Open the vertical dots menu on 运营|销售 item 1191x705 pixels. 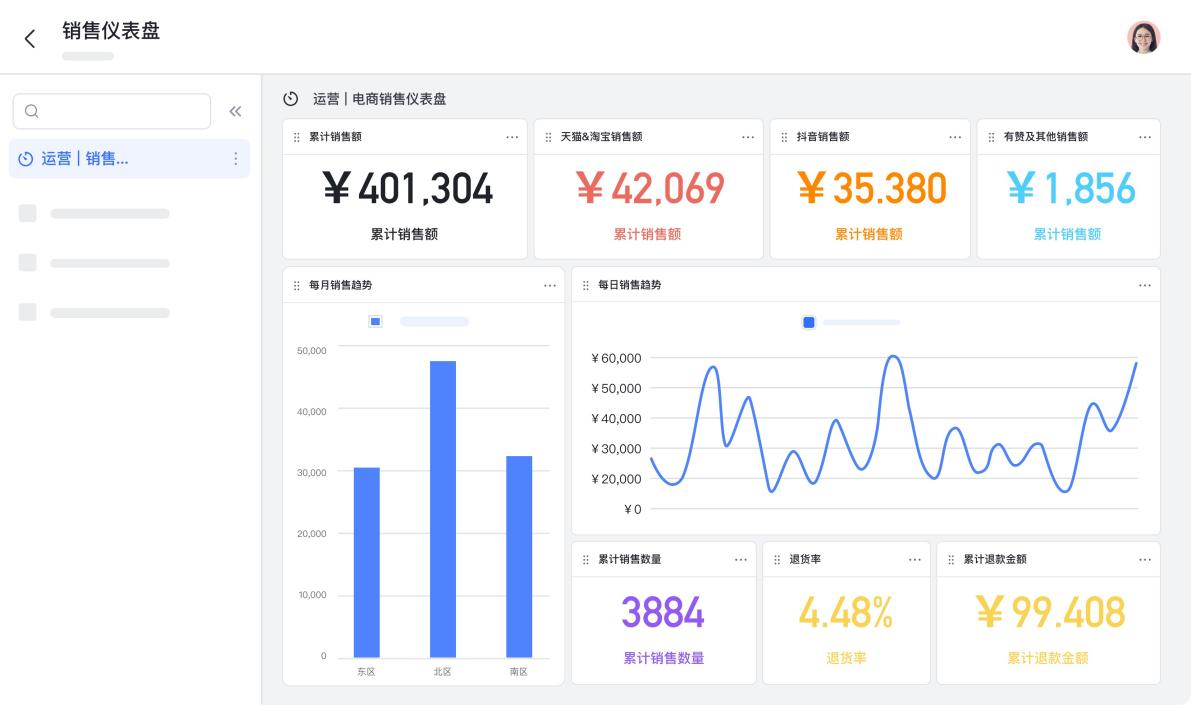[x=236, y=158]
